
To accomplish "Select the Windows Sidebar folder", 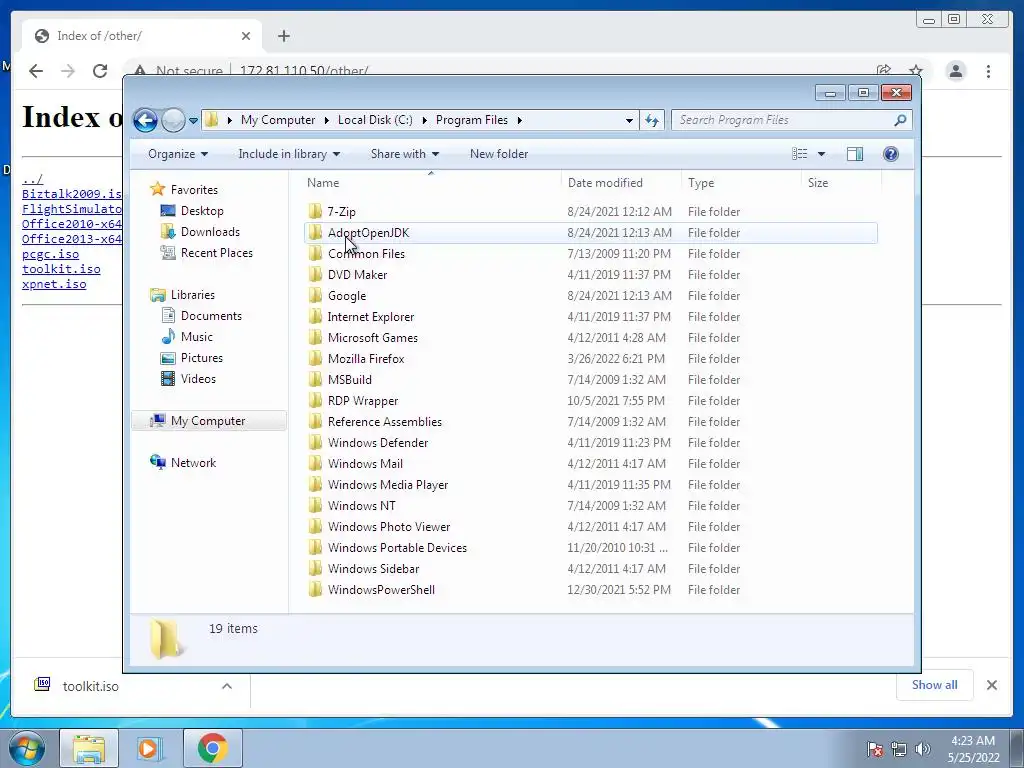I will (590, 569).
